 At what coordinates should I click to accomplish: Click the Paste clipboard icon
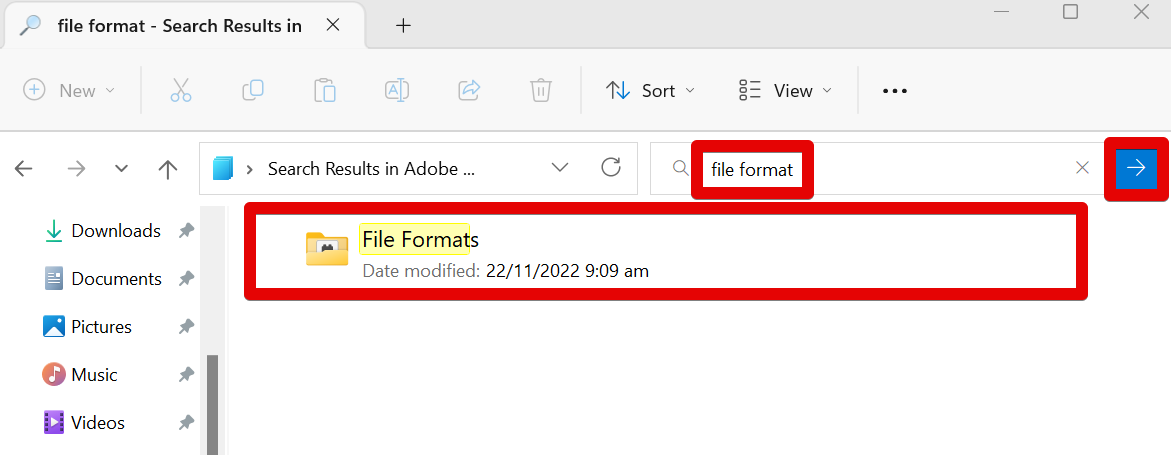click(x=325, y=90)
